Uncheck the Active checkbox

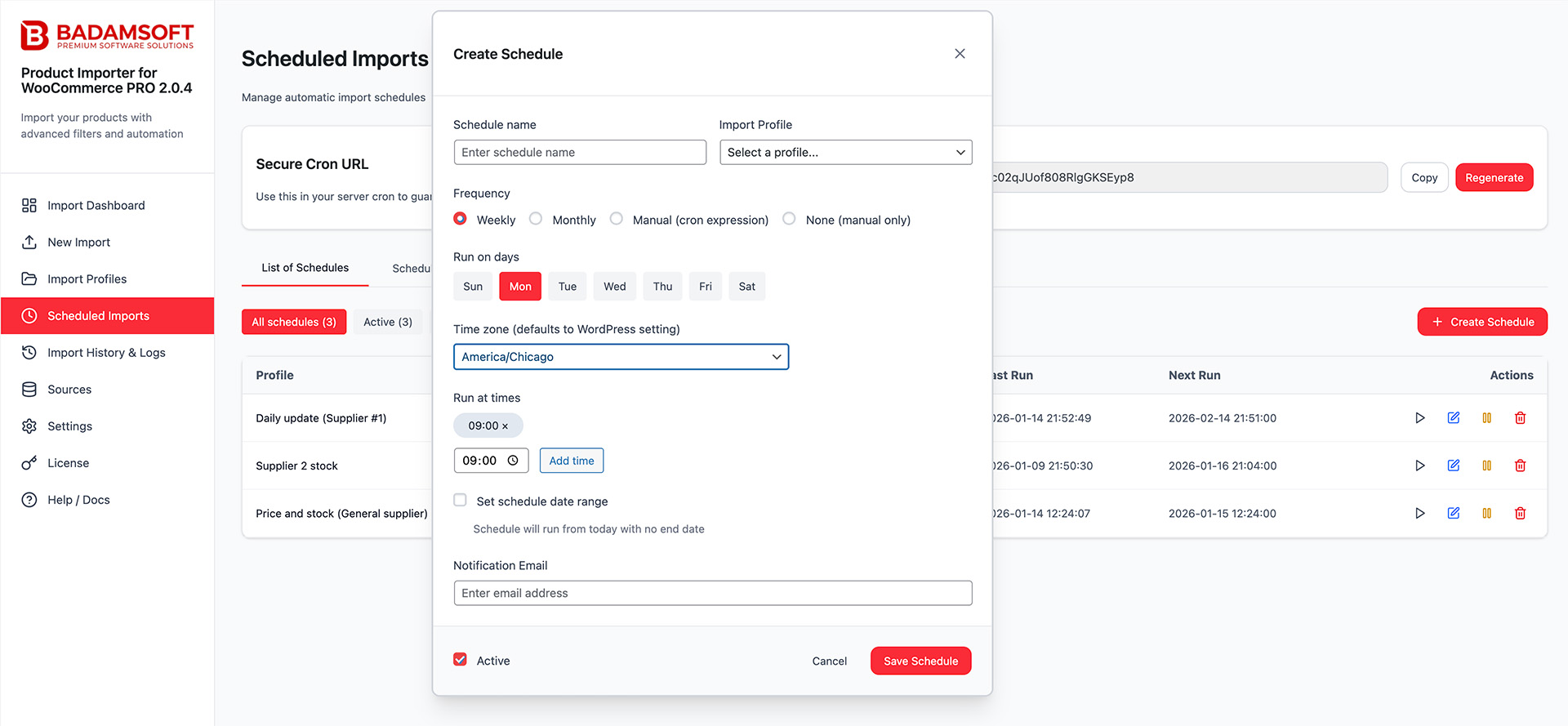coord(461,660)
